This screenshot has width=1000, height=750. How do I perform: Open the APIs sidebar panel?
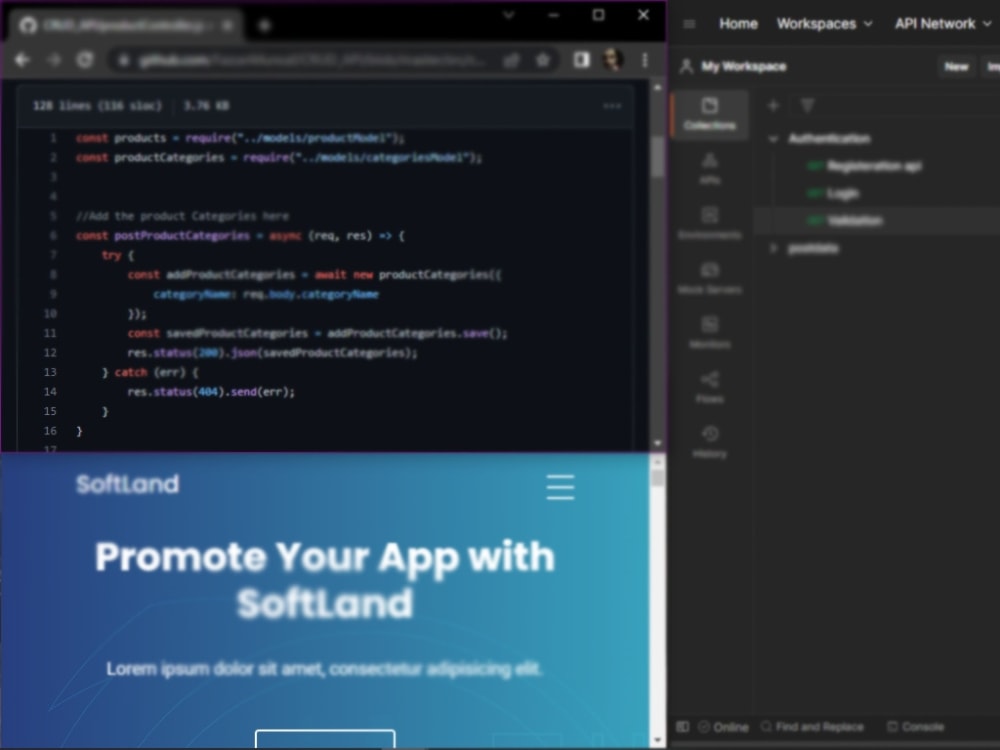(710, 166)
